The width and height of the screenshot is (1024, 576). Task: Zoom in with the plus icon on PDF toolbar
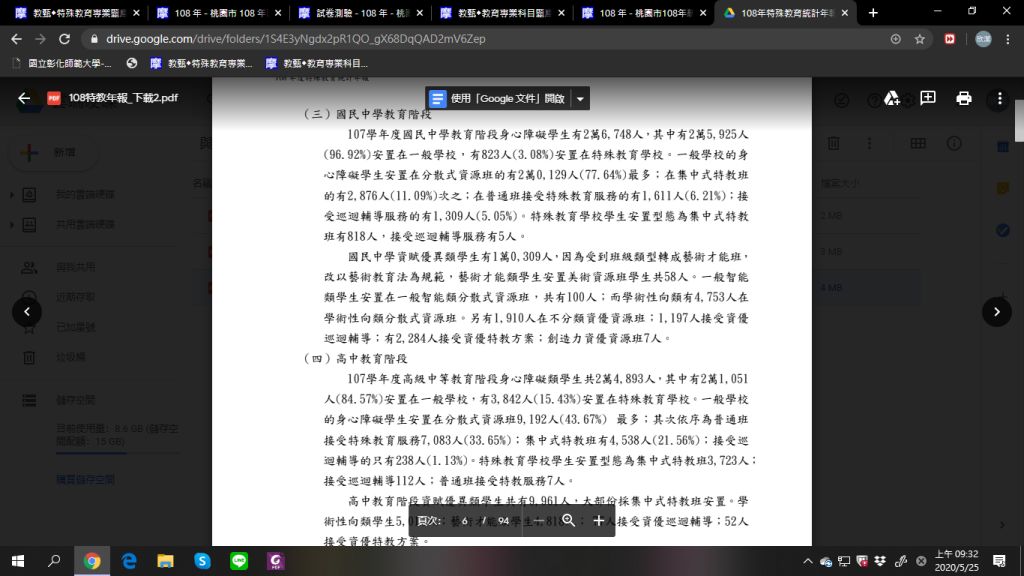[599, 521]
